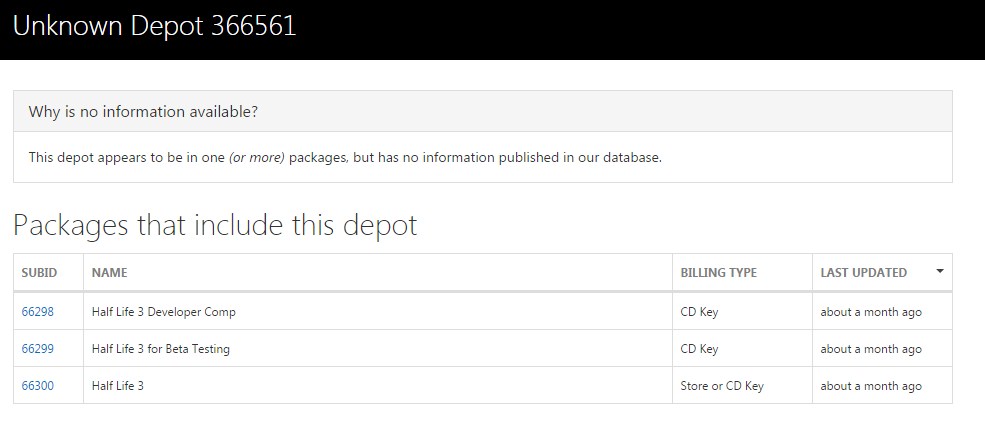Click CD Key billing type for 66298
Screen dimensions: 985x427
[x=699, y=311]
